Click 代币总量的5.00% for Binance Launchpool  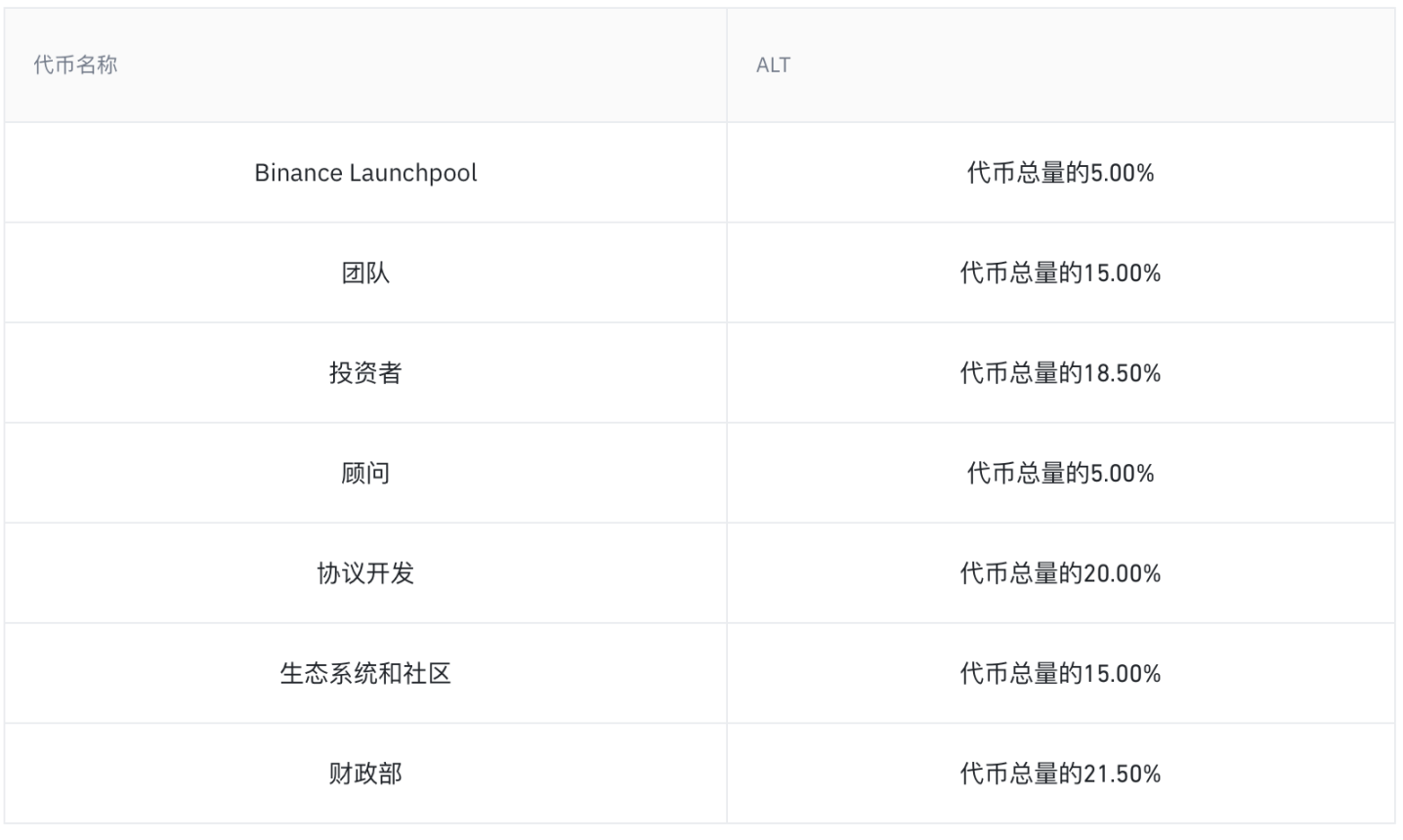pyautogui.click(x=1060, y=173)
